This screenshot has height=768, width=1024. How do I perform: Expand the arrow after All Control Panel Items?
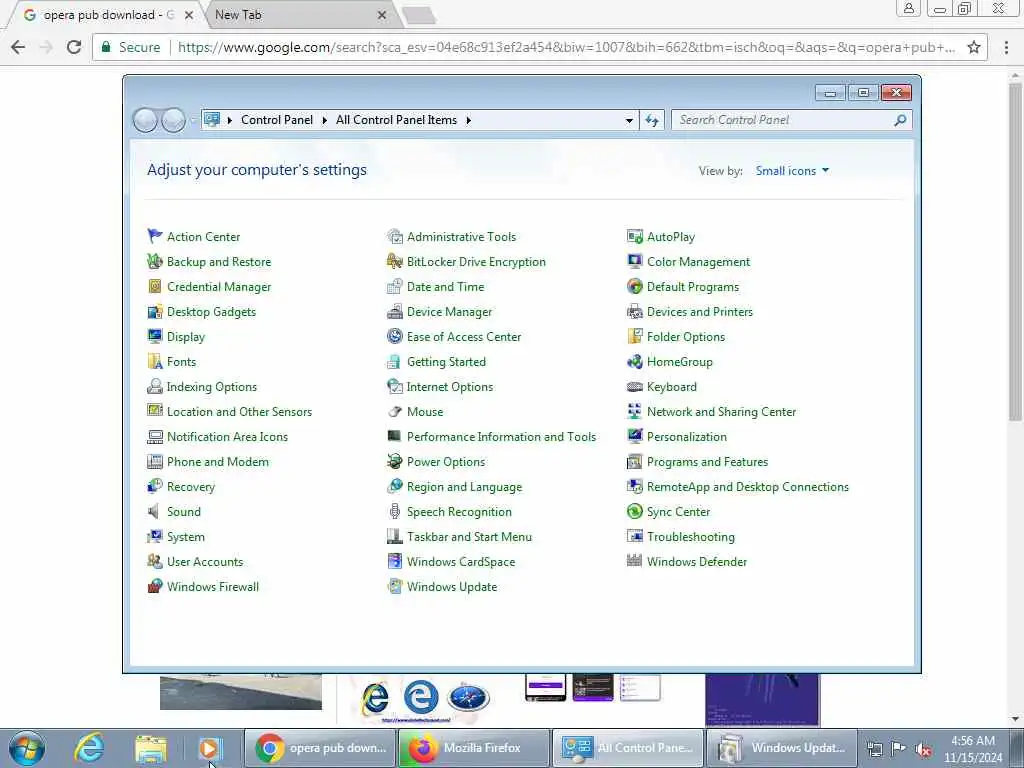pos(468,120)
